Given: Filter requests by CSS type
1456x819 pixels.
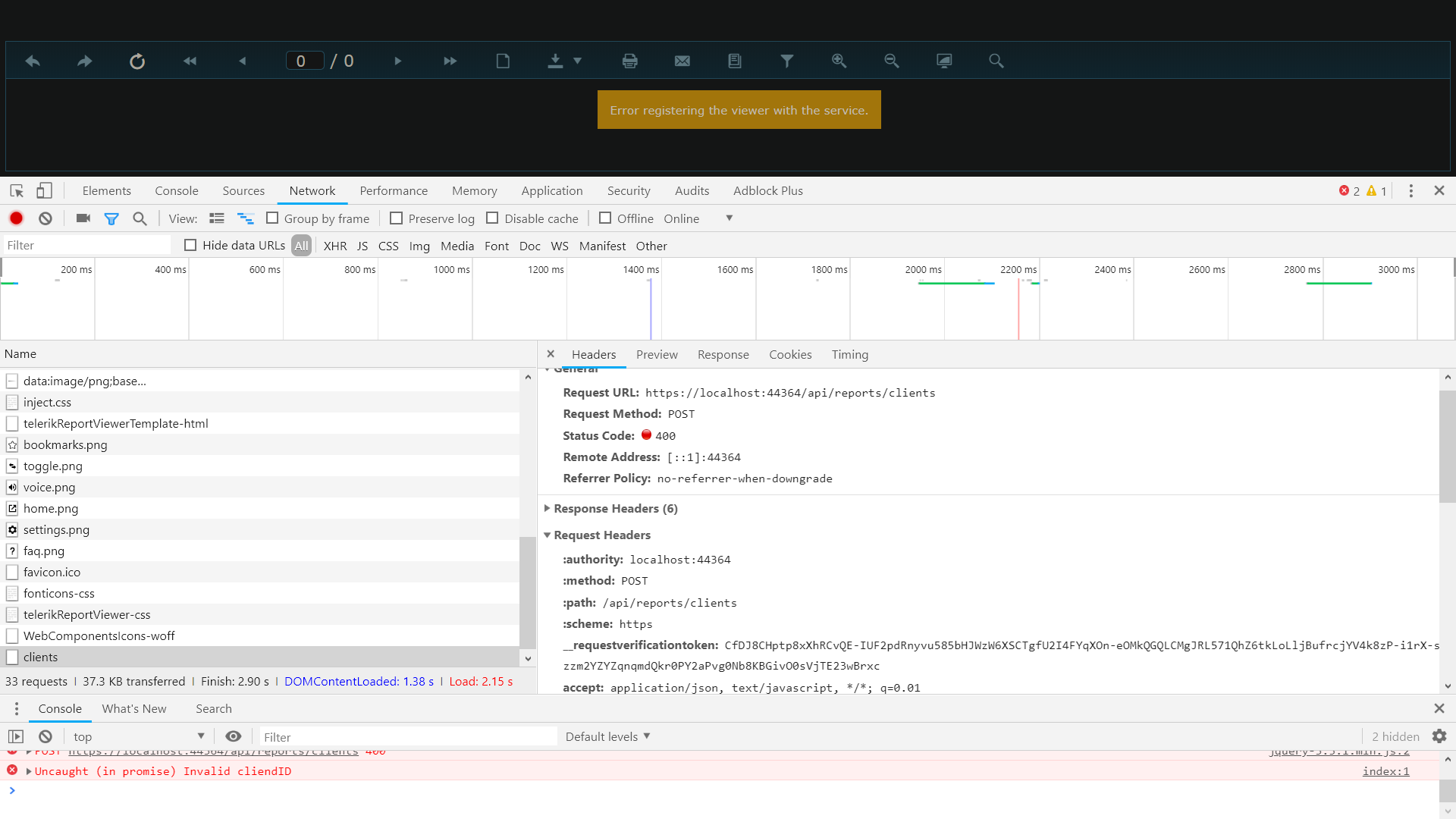Looking at the screenshot, I should pos(388,246).
